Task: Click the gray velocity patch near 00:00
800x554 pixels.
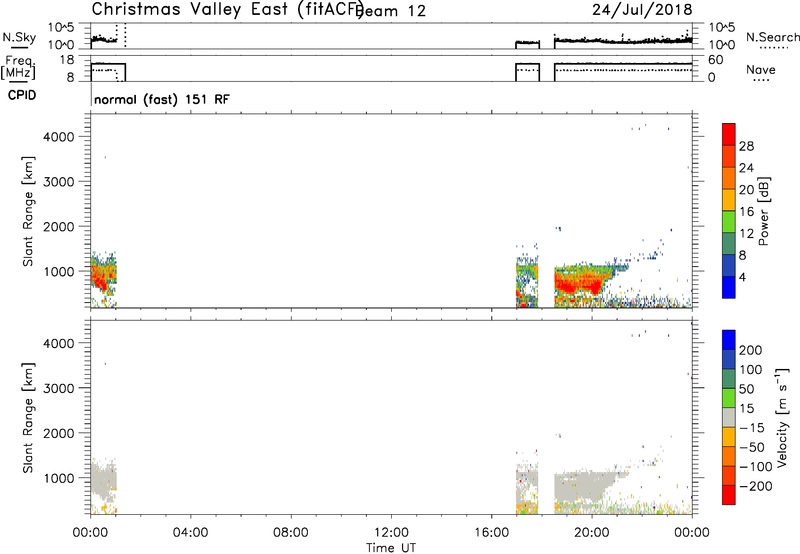Action: [104, 482]
